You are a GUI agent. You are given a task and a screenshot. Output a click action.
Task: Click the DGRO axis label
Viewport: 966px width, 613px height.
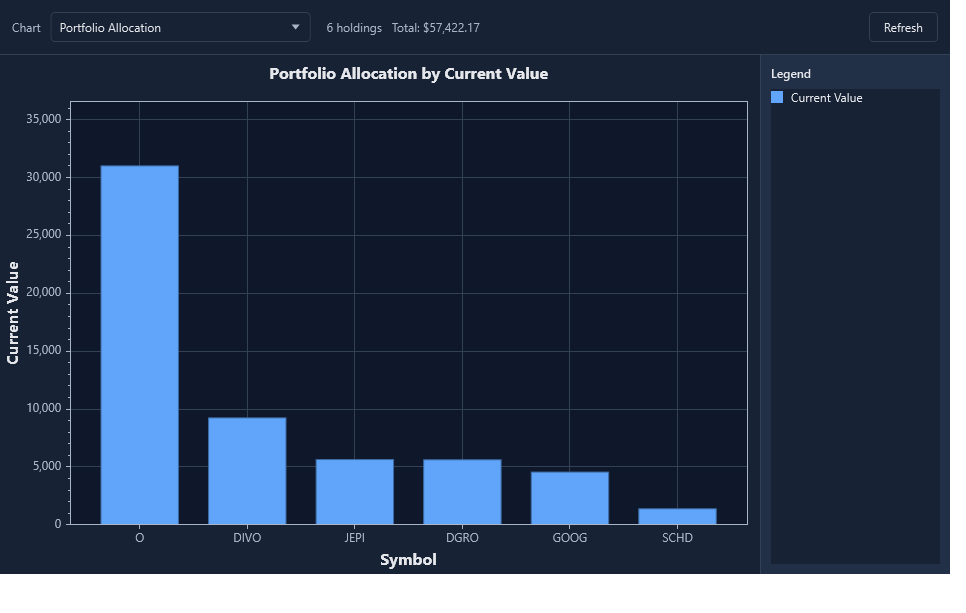(462, 538)
